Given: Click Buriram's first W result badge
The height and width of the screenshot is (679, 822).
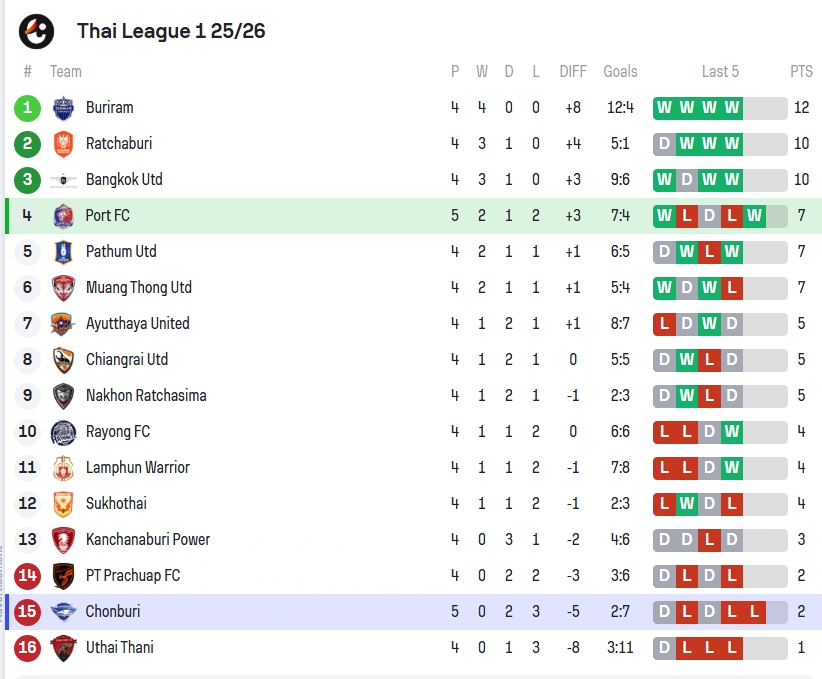Looking at the screenshot, I should (664, 108).
